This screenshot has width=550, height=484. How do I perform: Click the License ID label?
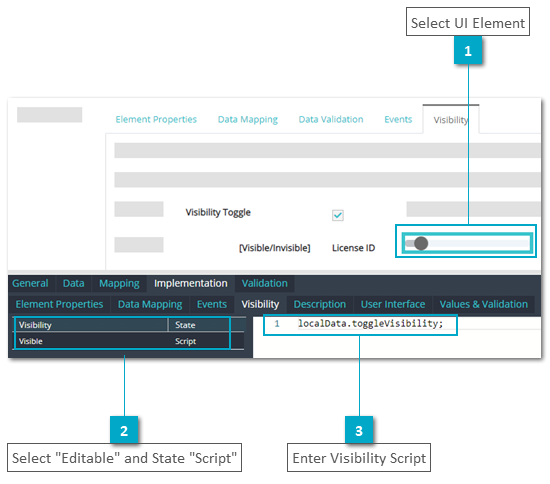coord(353,248)
